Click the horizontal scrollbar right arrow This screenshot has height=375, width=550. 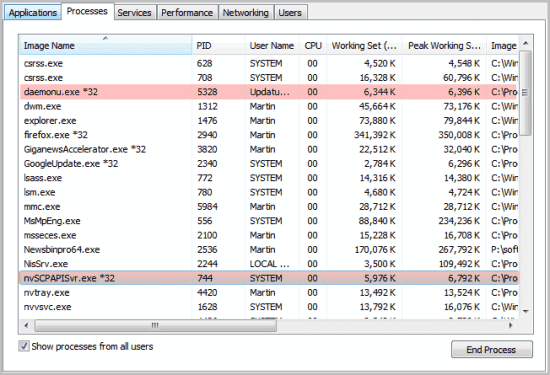(511, 325)
